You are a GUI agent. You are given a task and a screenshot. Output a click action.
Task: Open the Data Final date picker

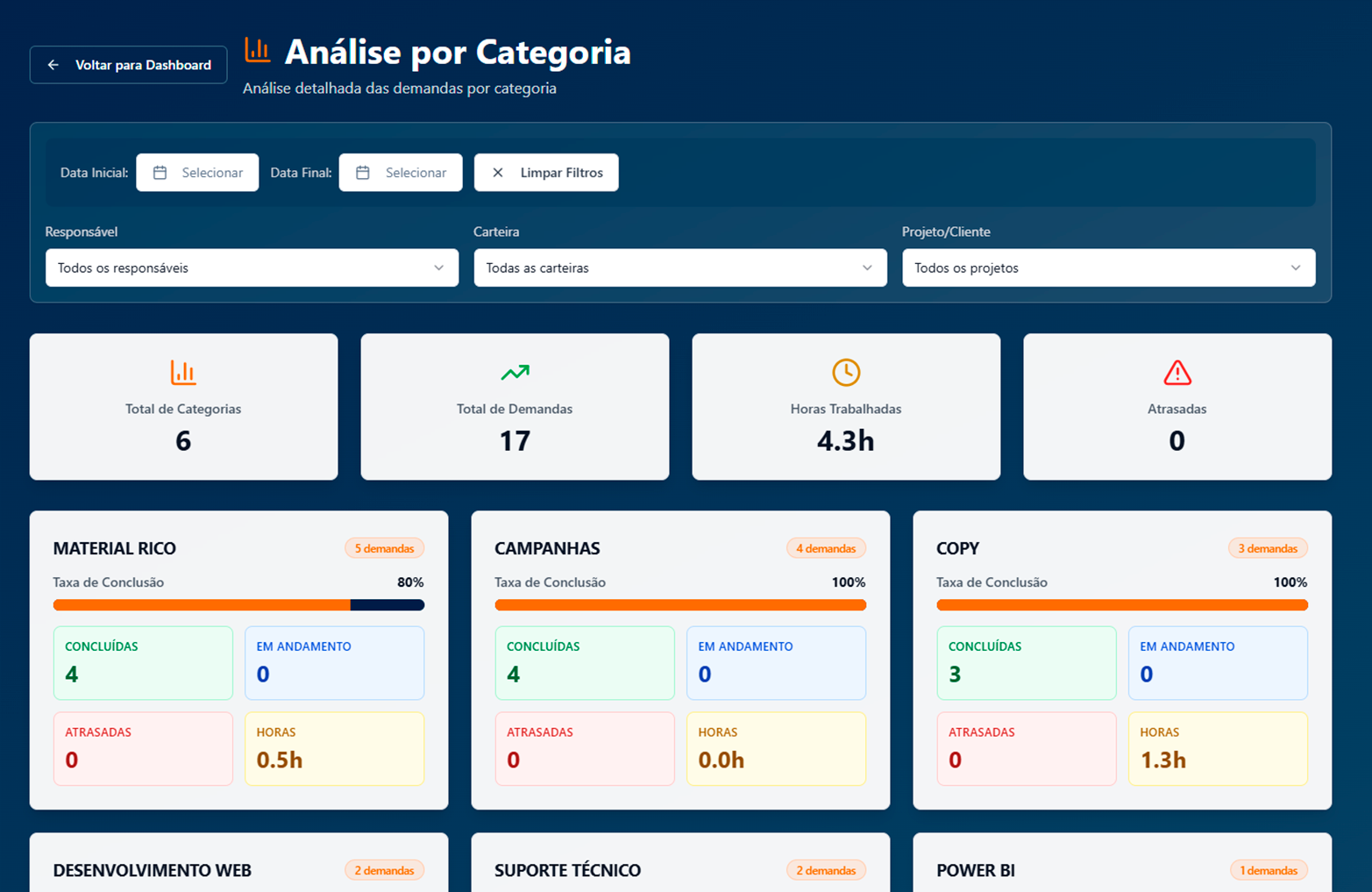(x=401, y=173)
